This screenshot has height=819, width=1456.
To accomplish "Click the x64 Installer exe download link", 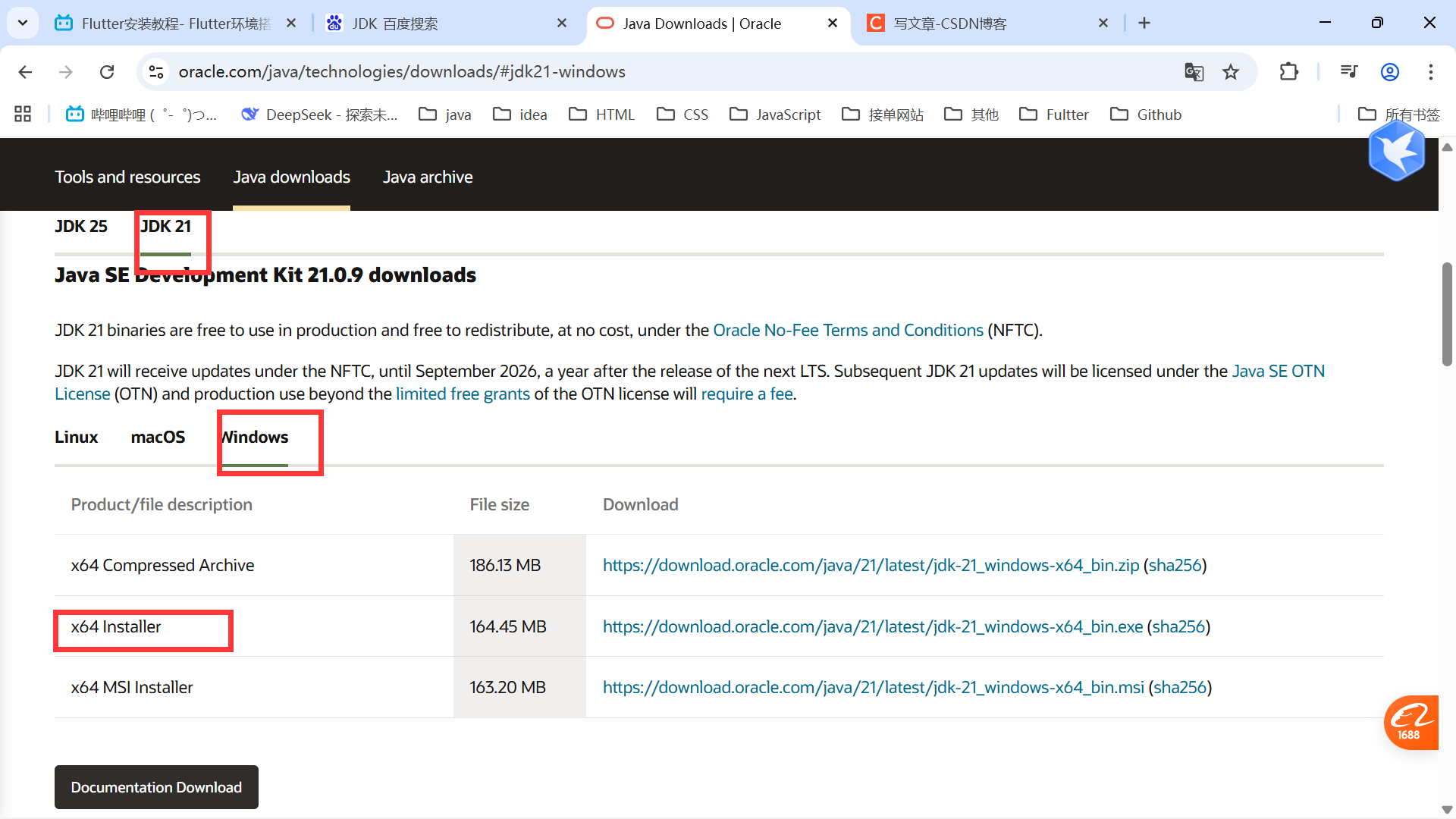I will 872,627.
